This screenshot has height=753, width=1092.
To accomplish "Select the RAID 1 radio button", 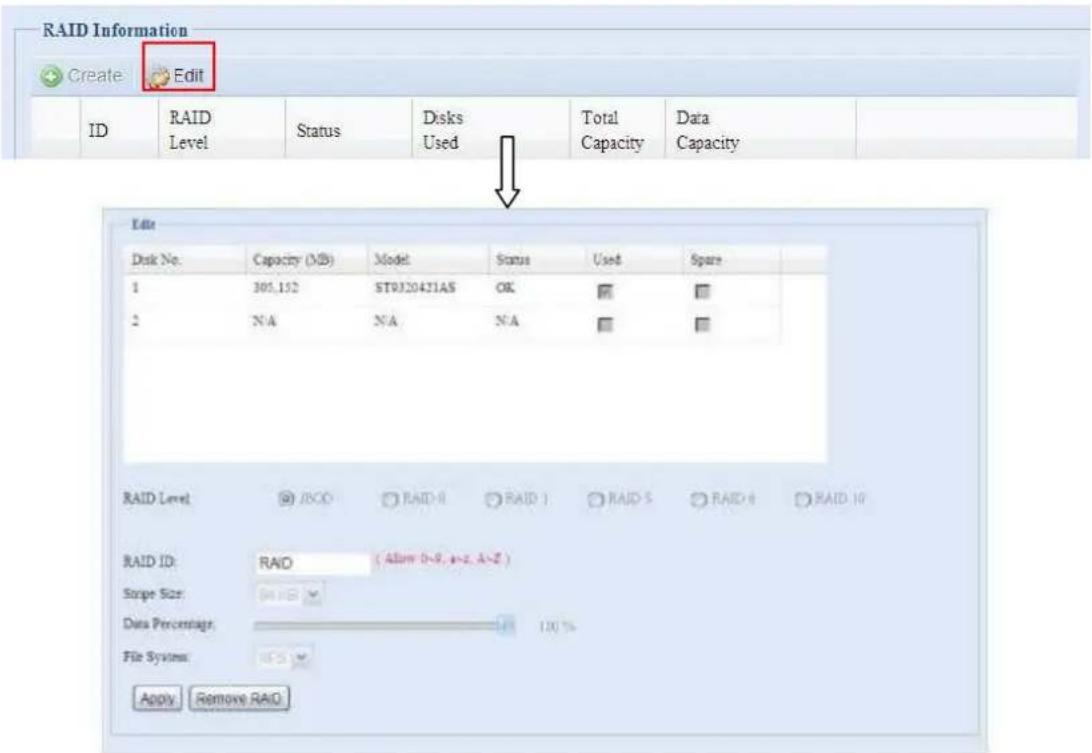I will [x=492, y=499].
